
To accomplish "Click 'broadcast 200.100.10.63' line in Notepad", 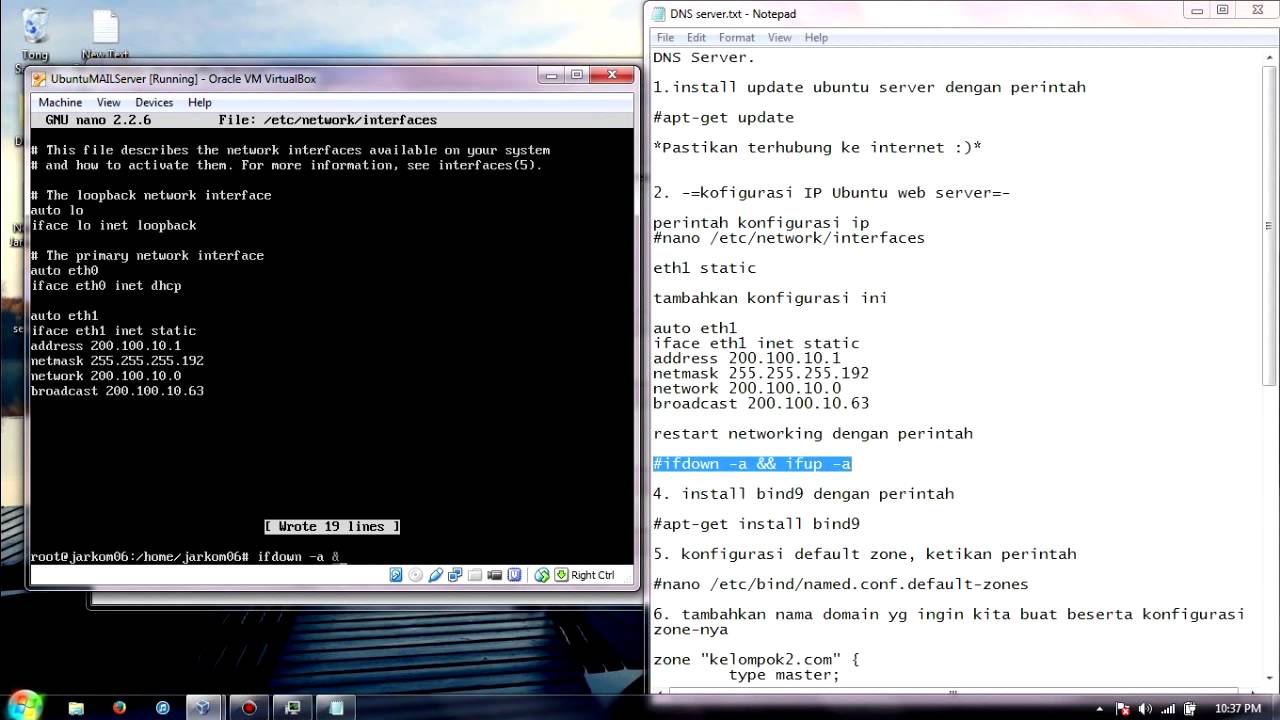I will pyautogui.click(x=761, y=404).
